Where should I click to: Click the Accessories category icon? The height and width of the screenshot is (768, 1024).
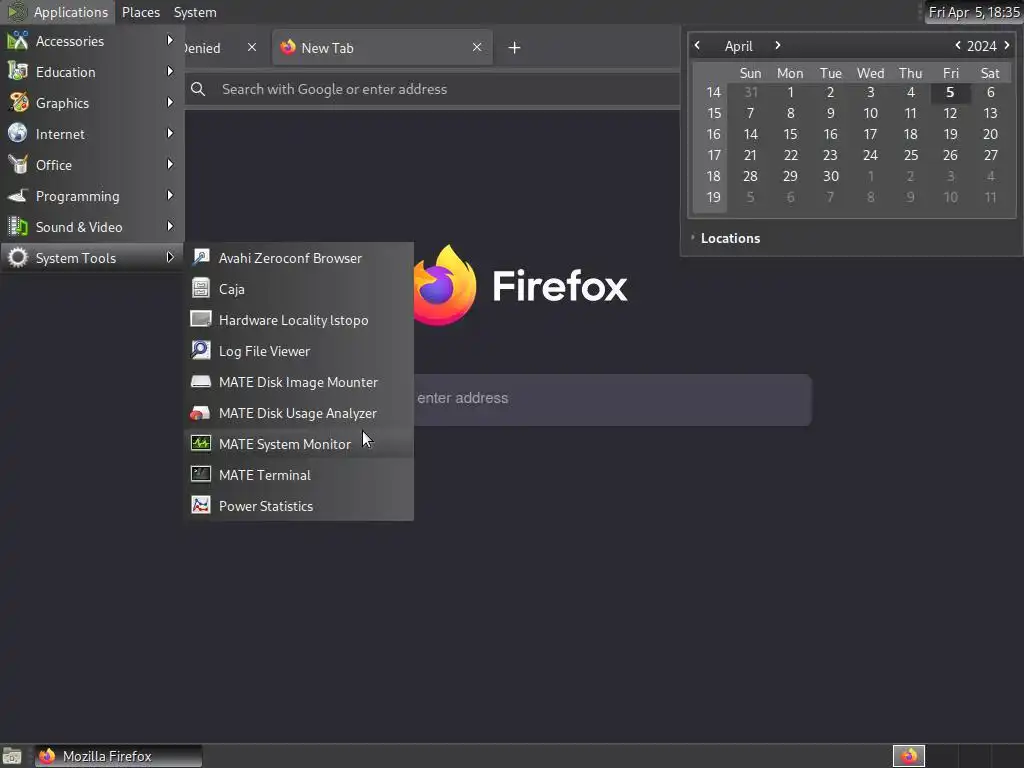18,40
